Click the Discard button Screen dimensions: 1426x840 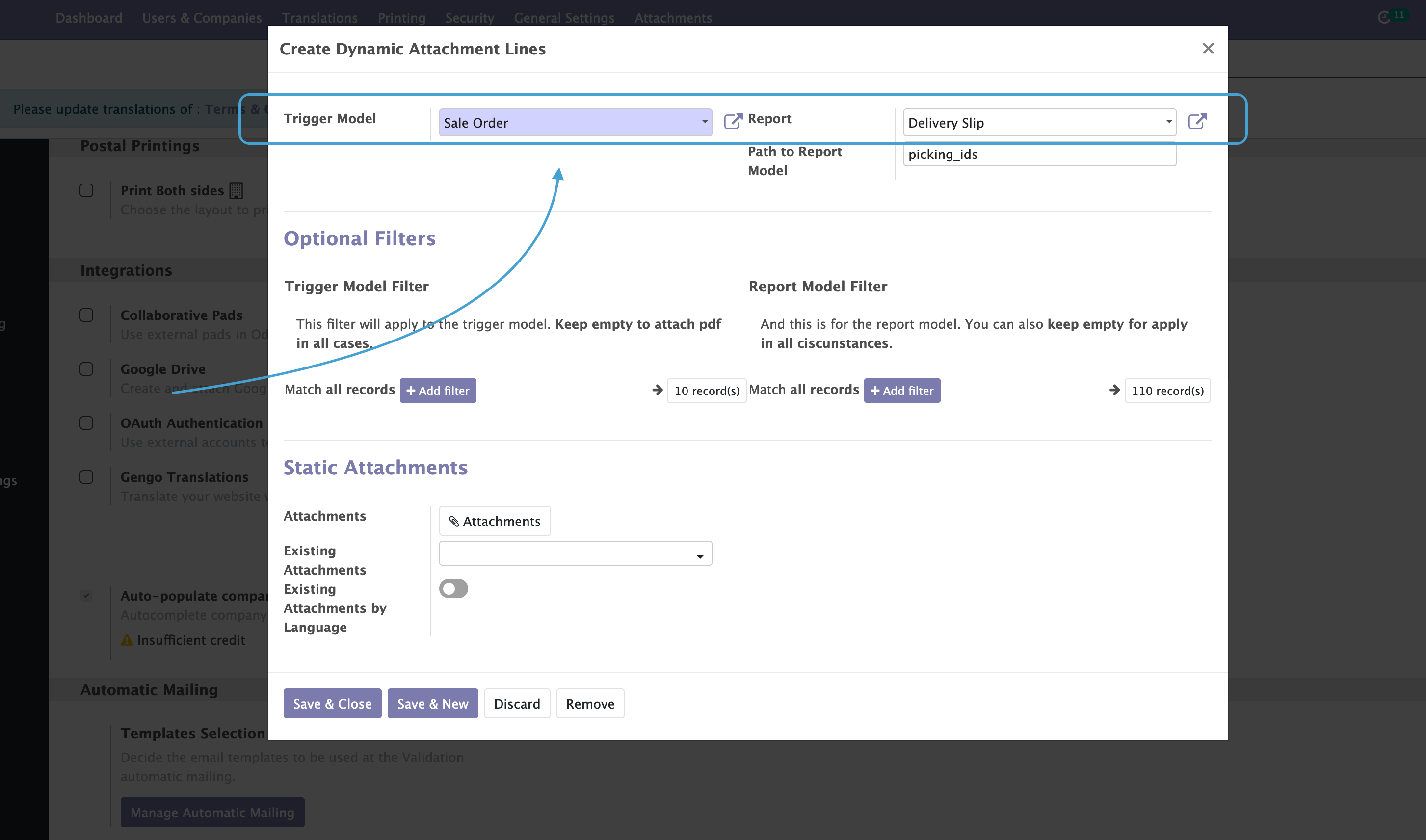(x=517, y=704)
